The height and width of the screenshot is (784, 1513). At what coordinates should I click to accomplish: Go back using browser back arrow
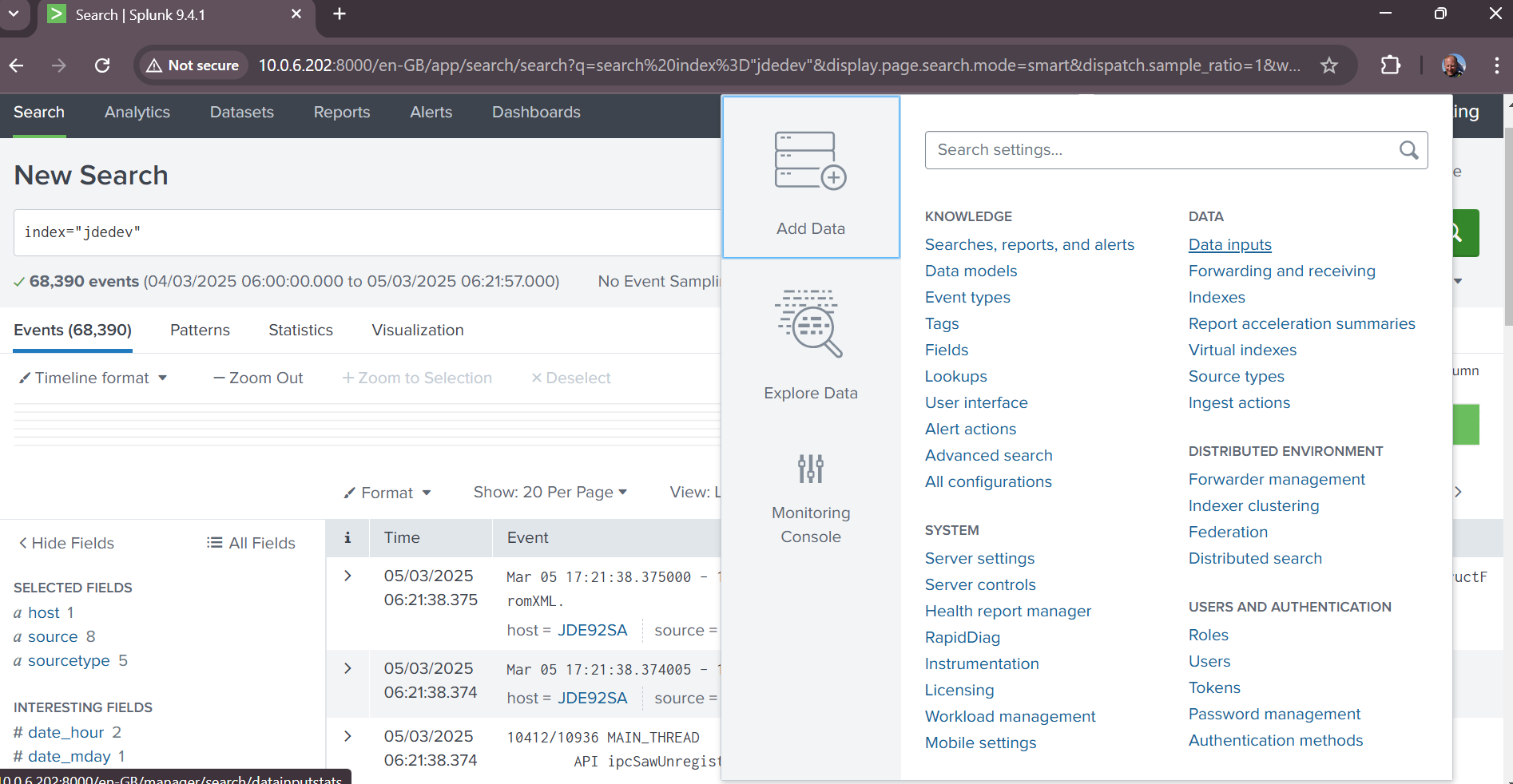pyautogui.click(x=17, y=65)
